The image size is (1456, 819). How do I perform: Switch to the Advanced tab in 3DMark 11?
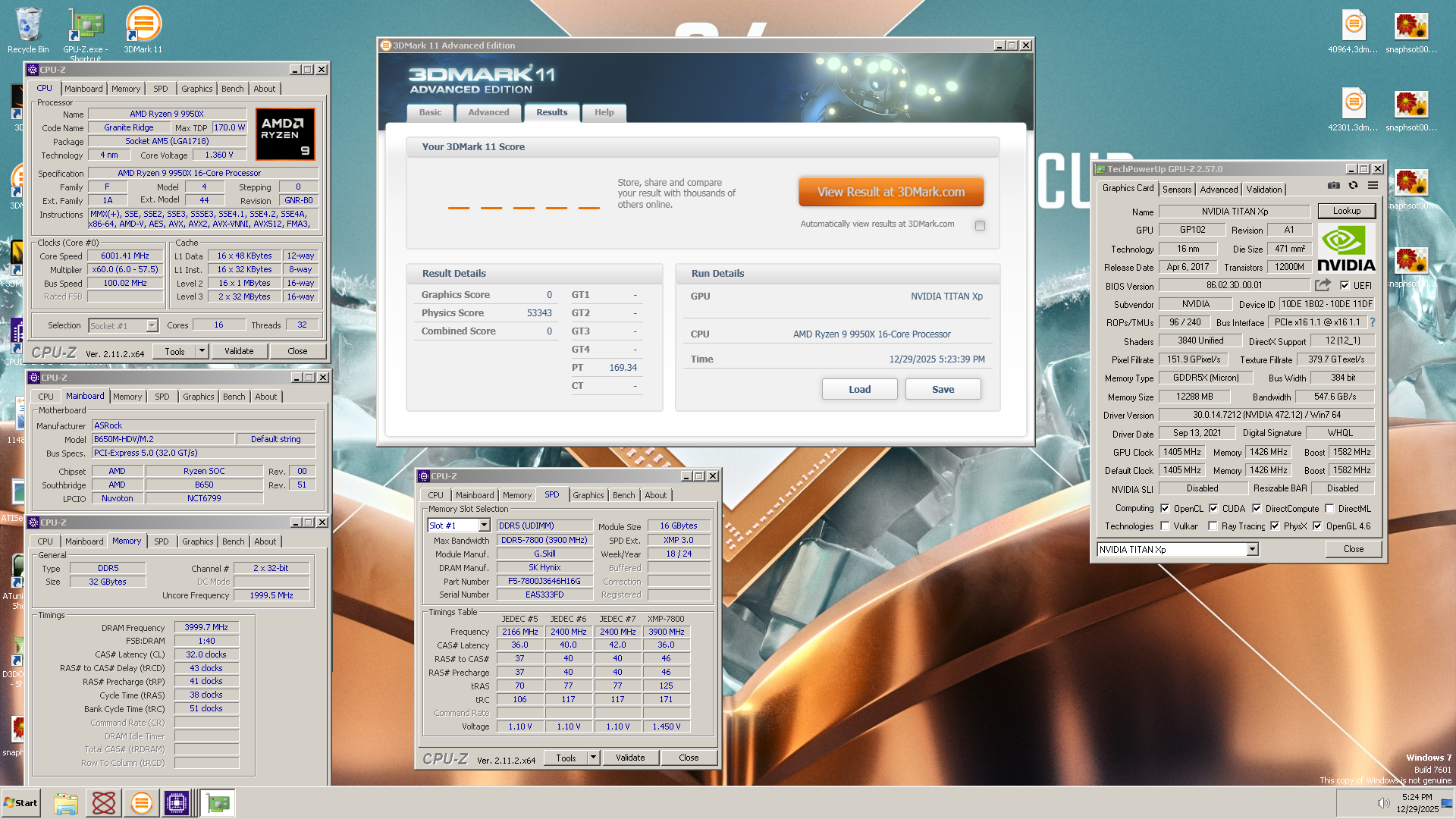point(488,112)
